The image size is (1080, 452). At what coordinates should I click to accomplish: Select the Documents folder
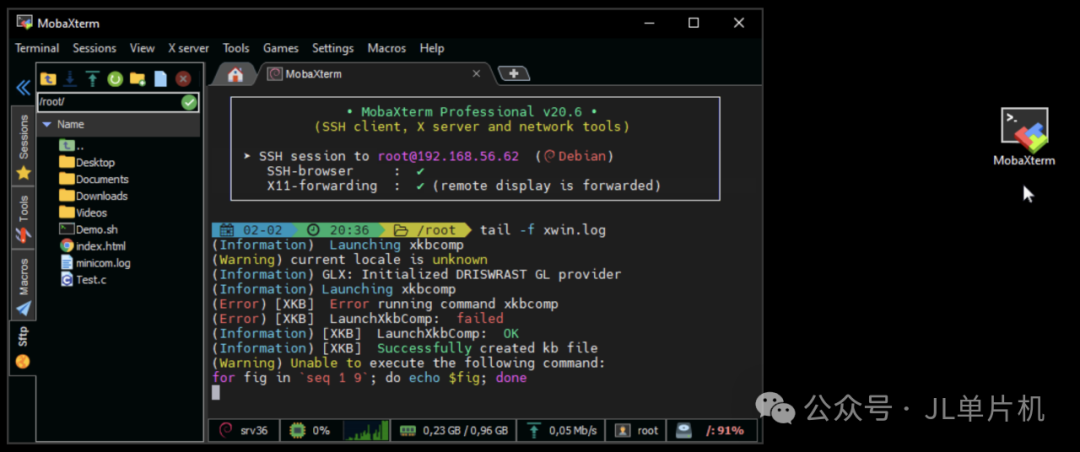click(x=94, y=179)
